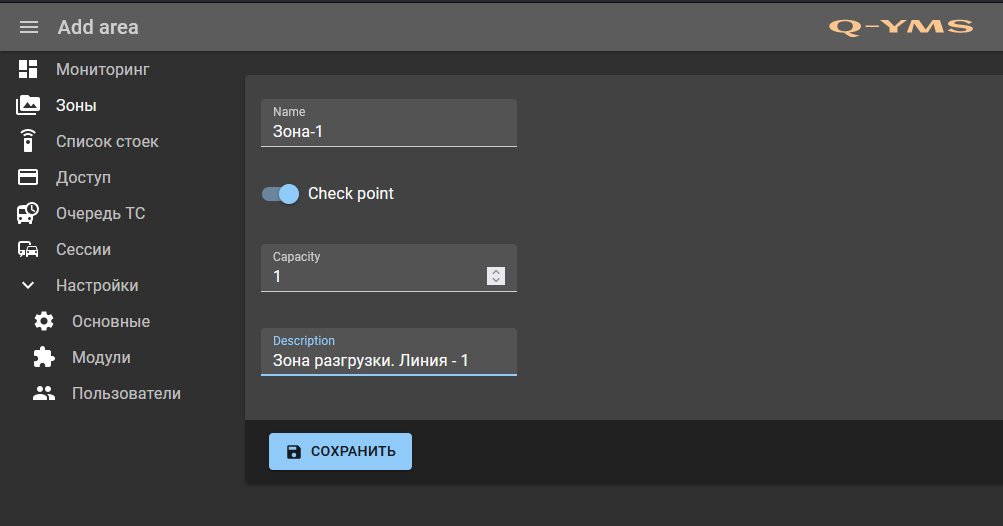Click the Сохранить button
This screenshot has height=526, width=1003.
pyautogui.click(x=340, y=452)
